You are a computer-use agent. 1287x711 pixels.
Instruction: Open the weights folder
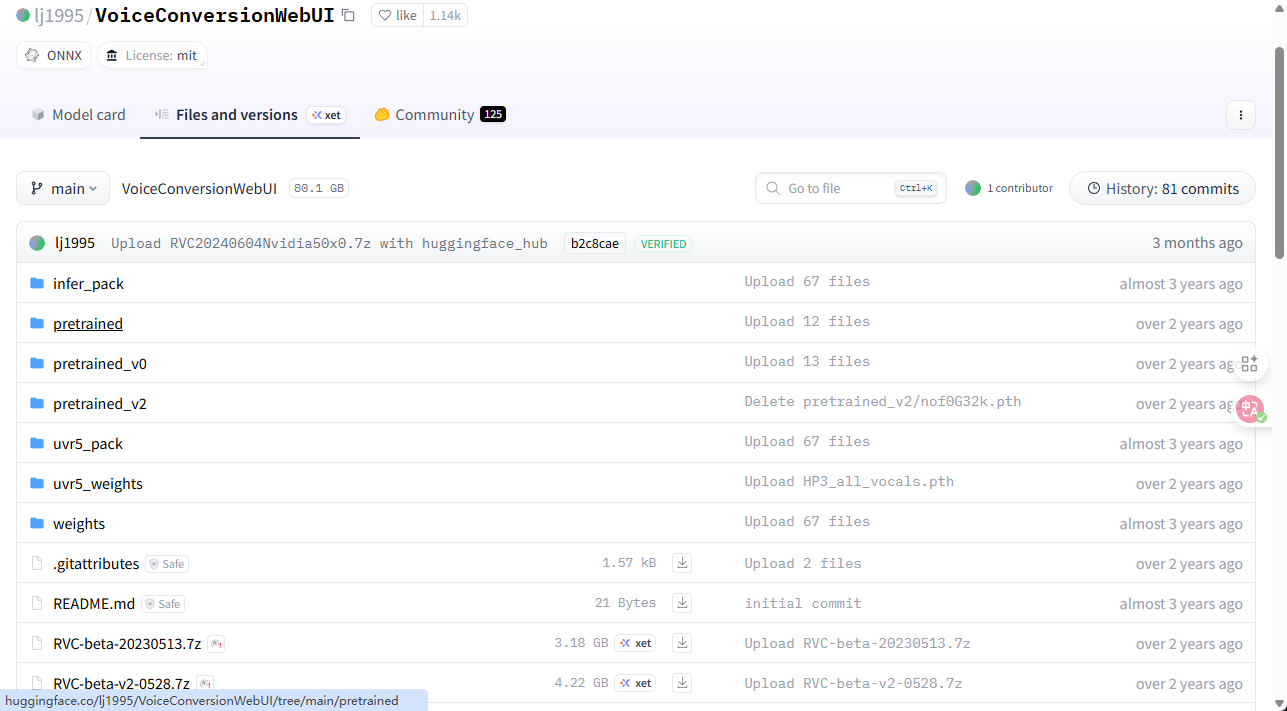click(x=79, y=524)
